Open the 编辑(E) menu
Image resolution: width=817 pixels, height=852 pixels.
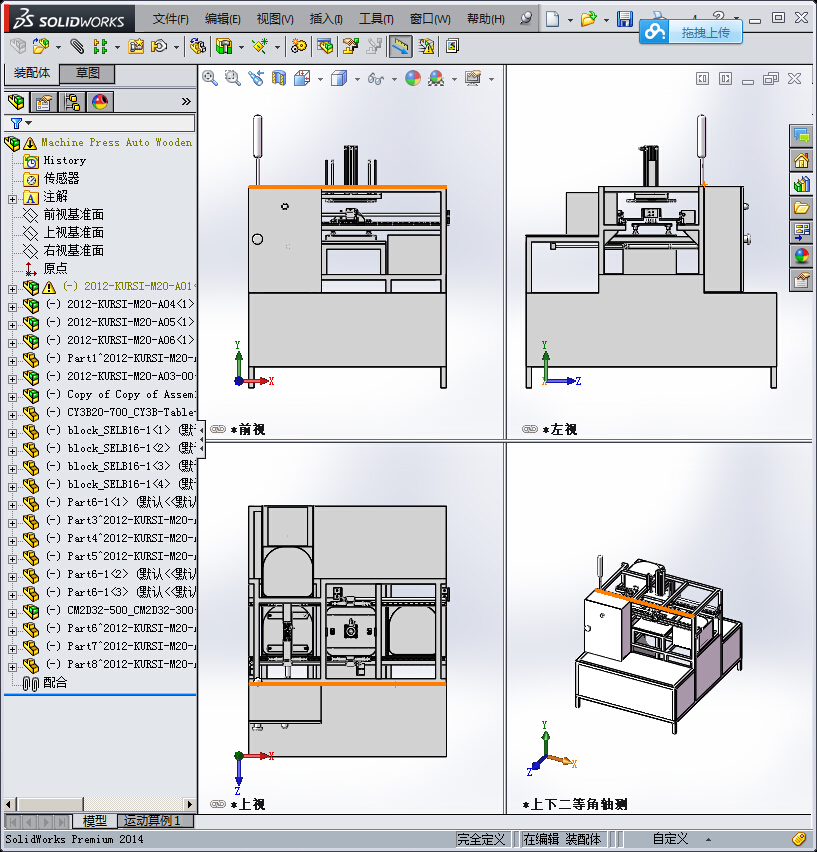coord(223,19)
